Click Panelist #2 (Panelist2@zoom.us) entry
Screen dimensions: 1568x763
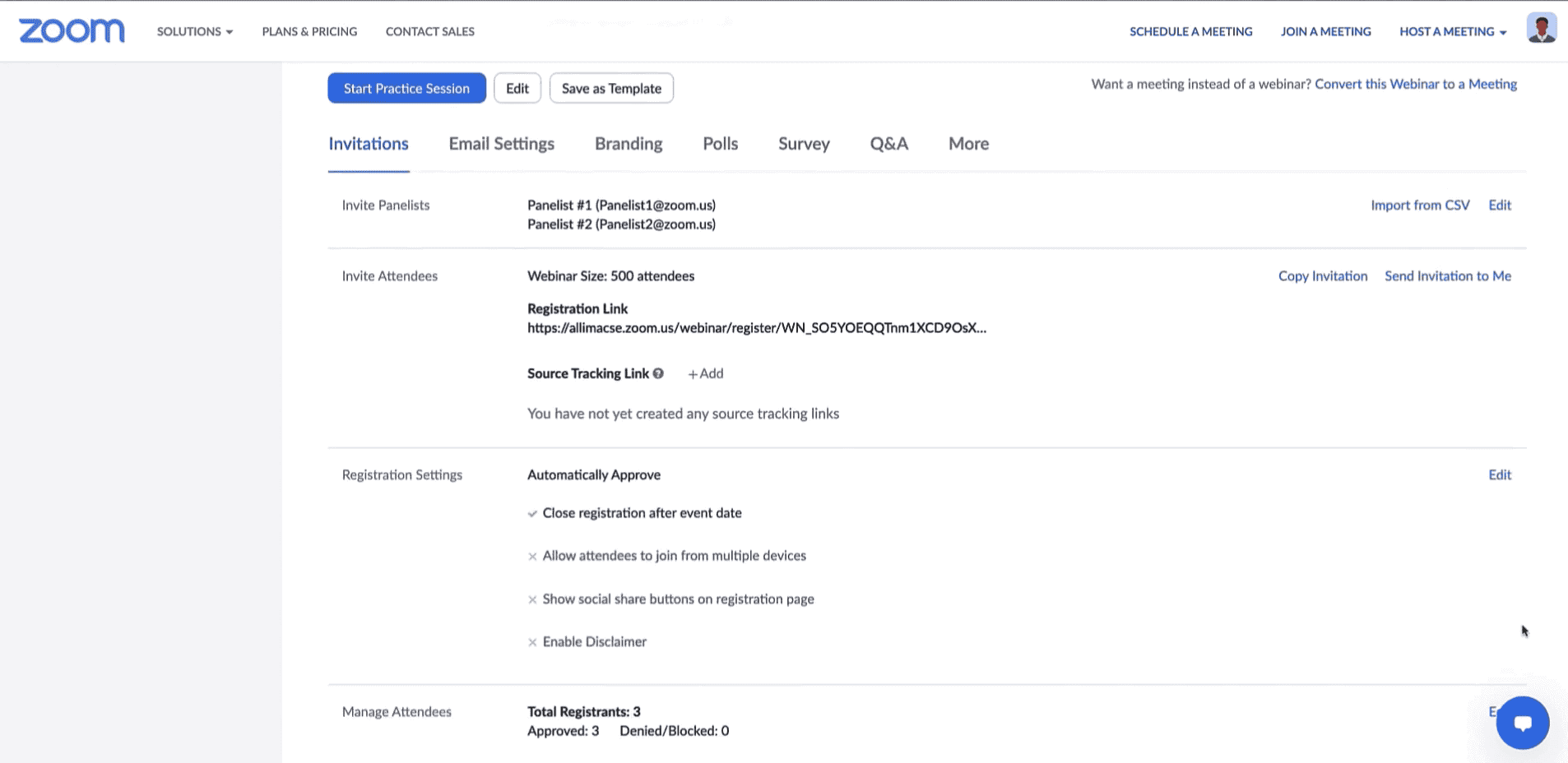click(x=621, y=224)
